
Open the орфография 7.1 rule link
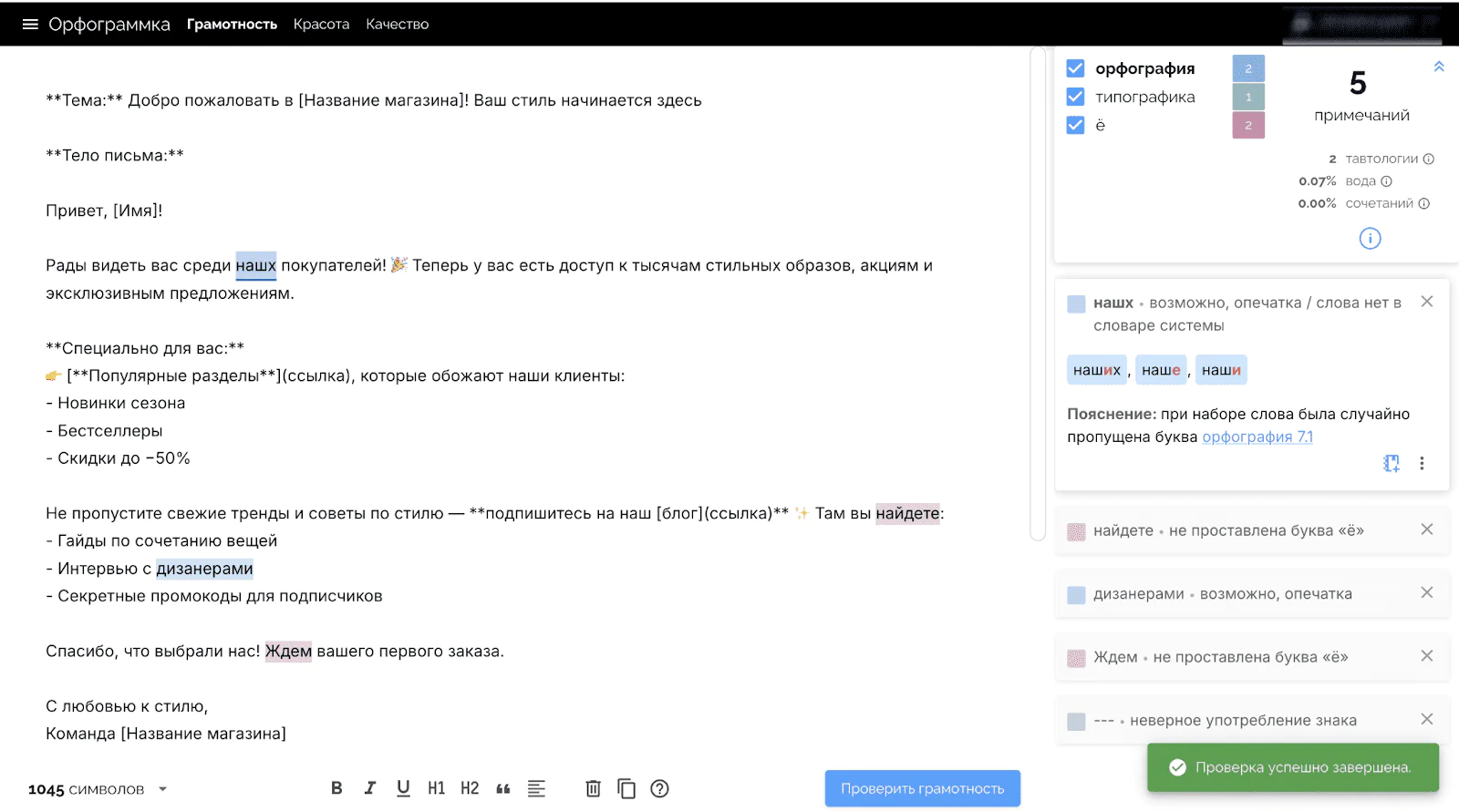[x=1257, y=437]
